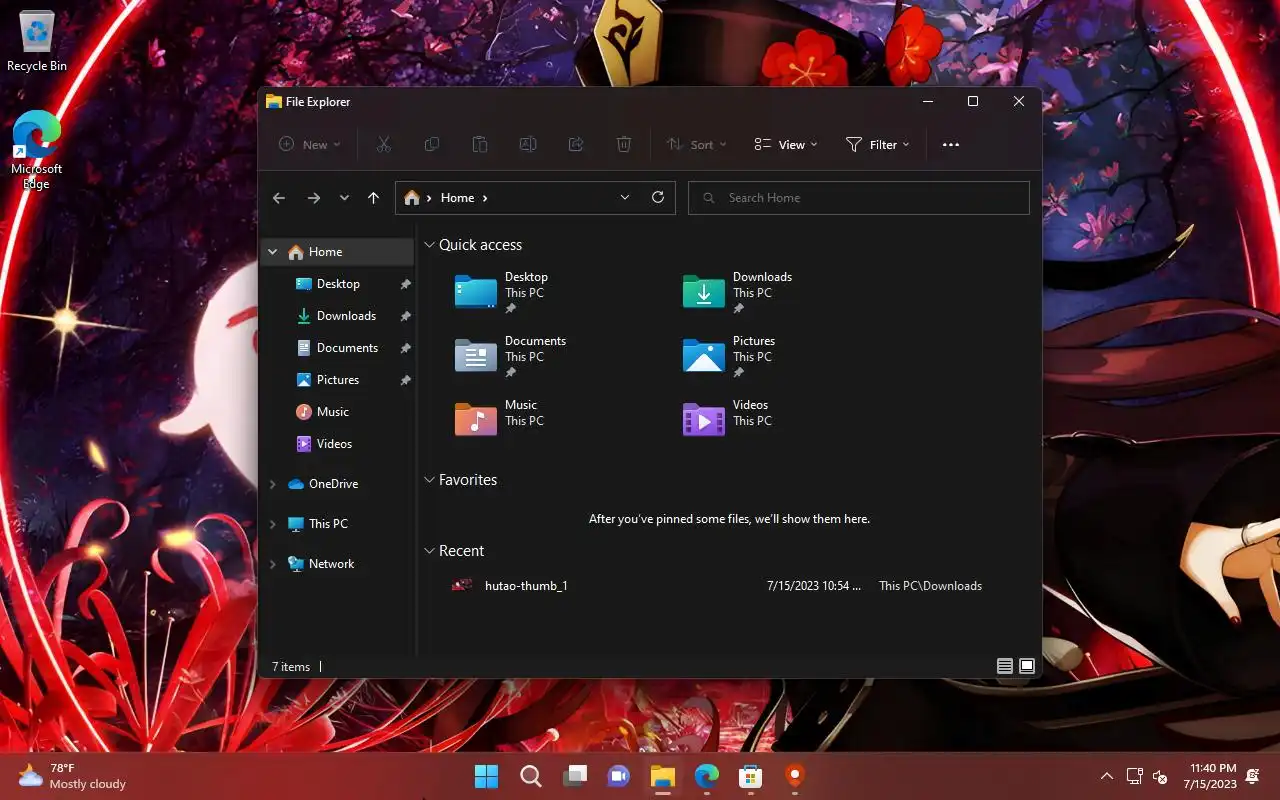The image size is (1280, 800).
Task: Click the Cut scissors icon
Action: click(x=383, y=144)
